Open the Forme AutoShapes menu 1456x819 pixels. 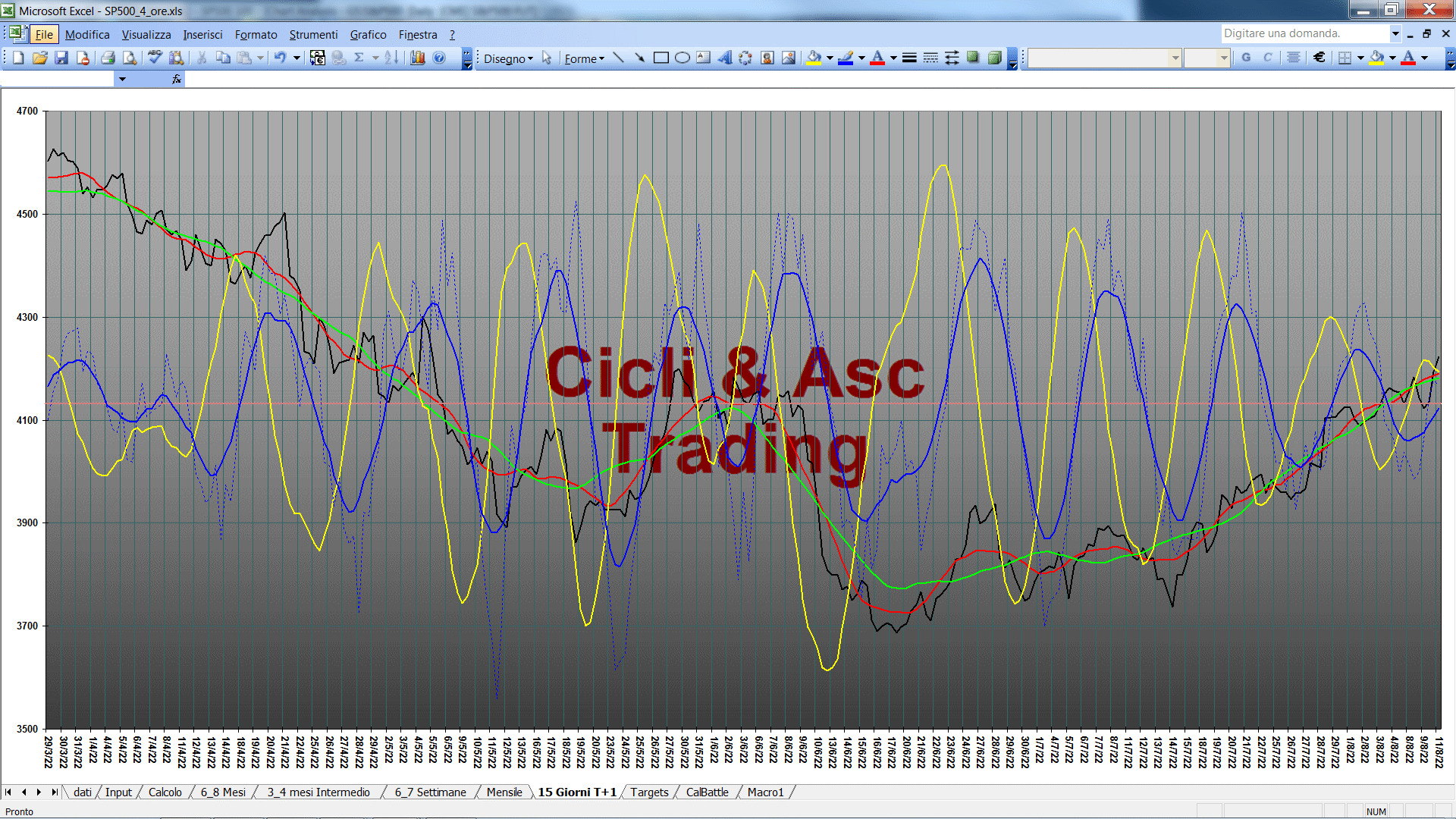click(x=584, y=58)
